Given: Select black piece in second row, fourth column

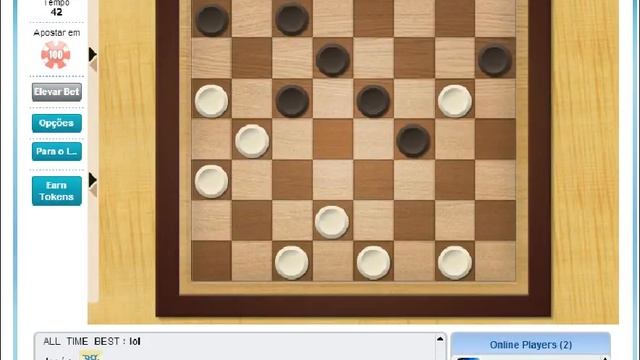Looking at the screenshot, I should click(333, 60).
